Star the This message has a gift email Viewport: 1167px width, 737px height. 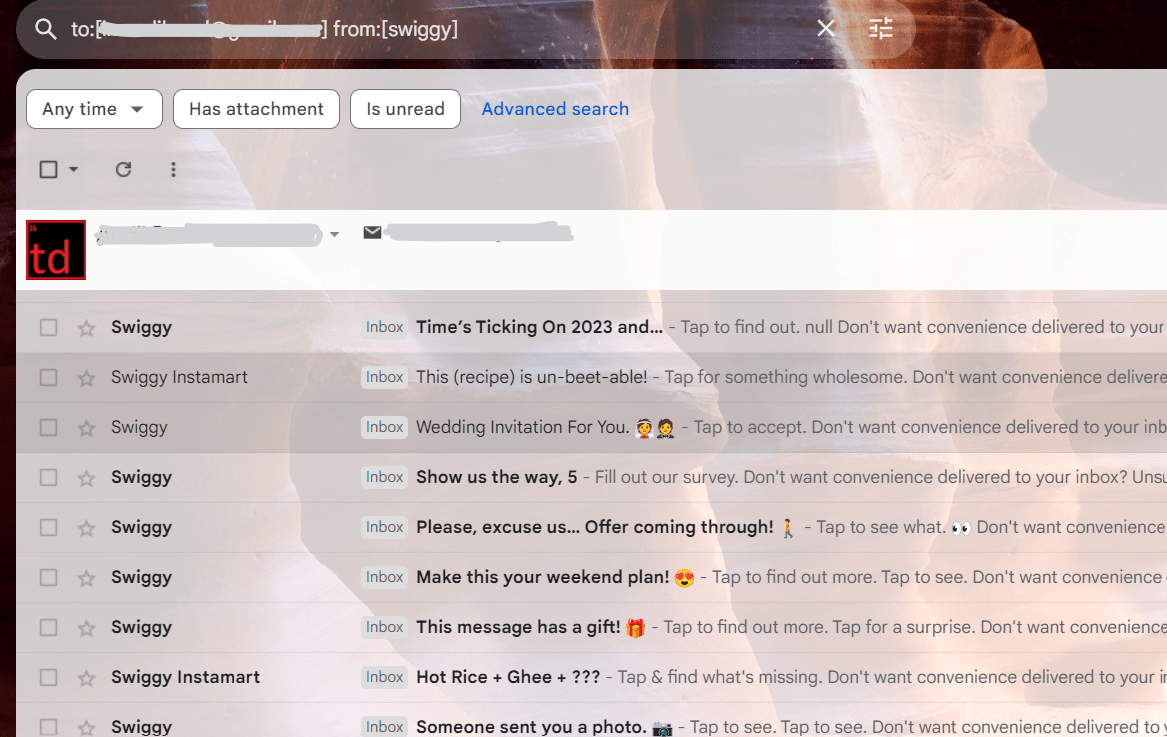[x=86, y=627]
